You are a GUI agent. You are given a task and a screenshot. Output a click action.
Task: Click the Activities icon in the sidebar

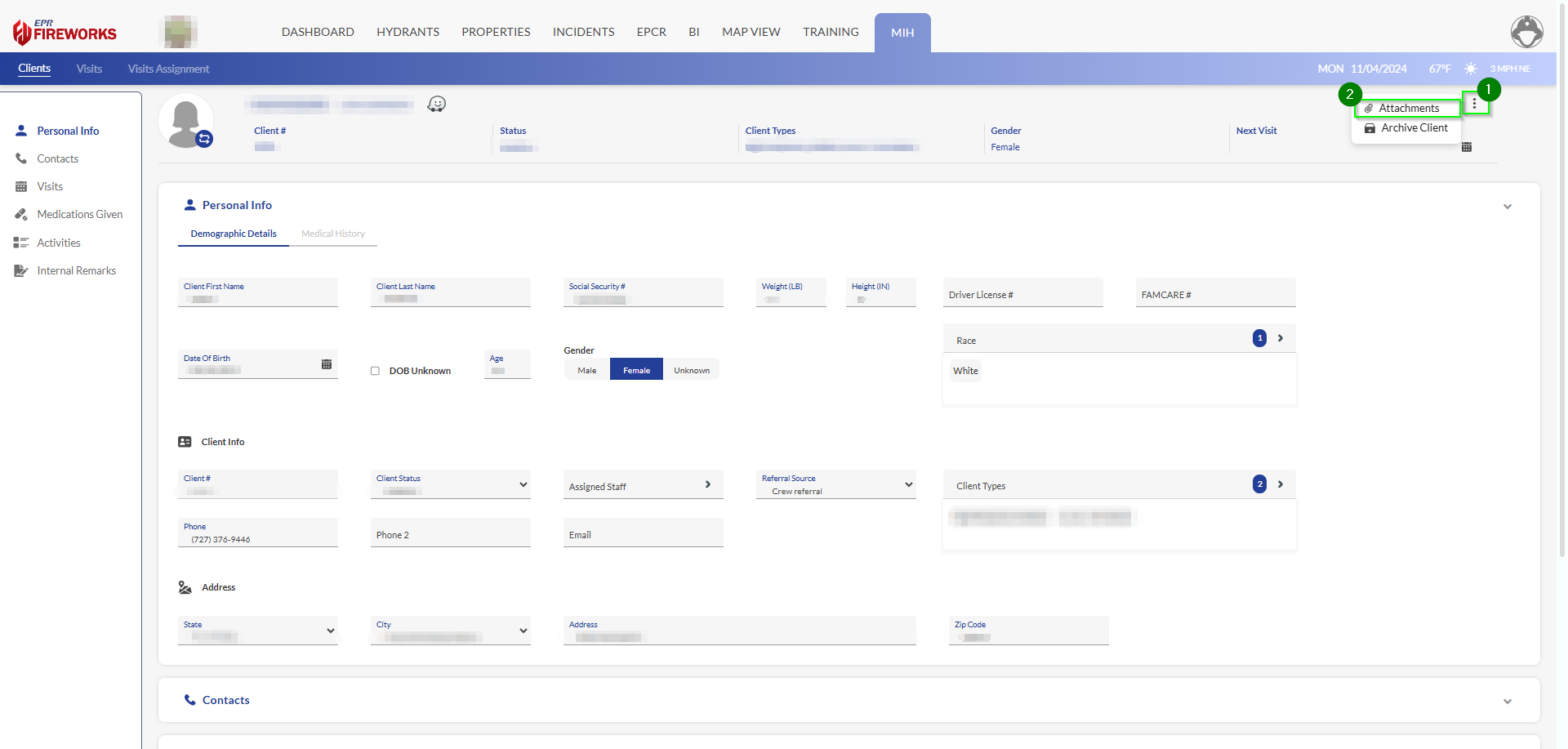(21, 242)
